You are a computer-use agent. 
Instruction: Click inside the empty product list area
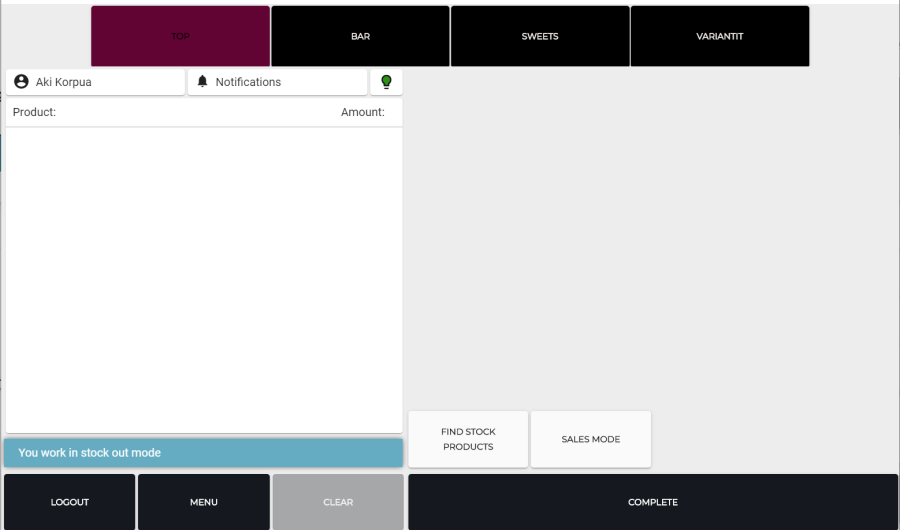[204, 280]
